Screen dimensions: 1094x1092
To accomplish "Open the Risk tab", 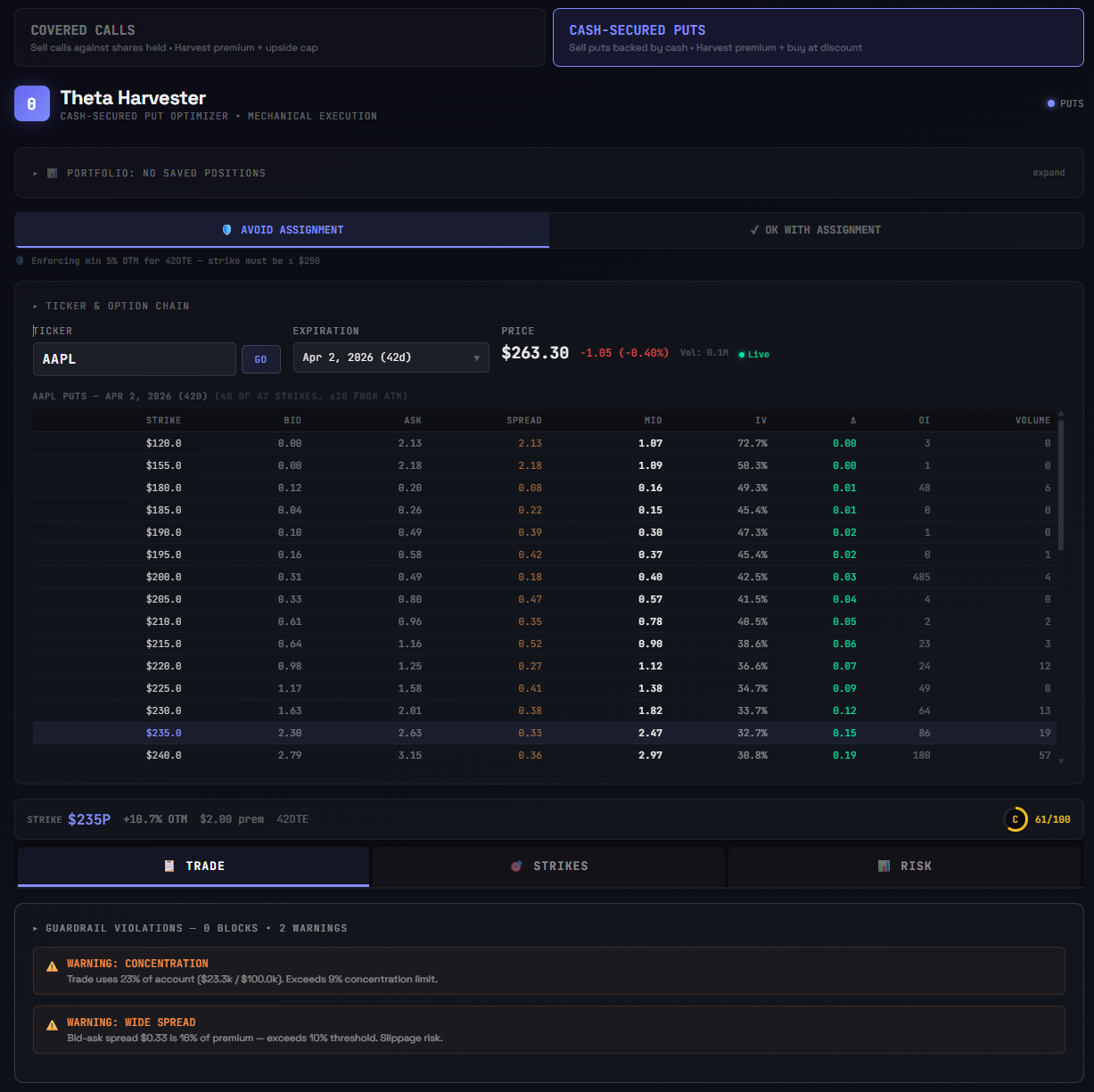I will coord(904,866).
